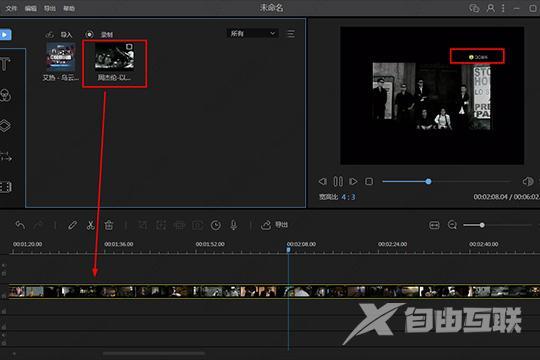The width and height of the screenshot is (540, 360).
Task: Click the Edit pencil tool
Action: pos(72,225)
